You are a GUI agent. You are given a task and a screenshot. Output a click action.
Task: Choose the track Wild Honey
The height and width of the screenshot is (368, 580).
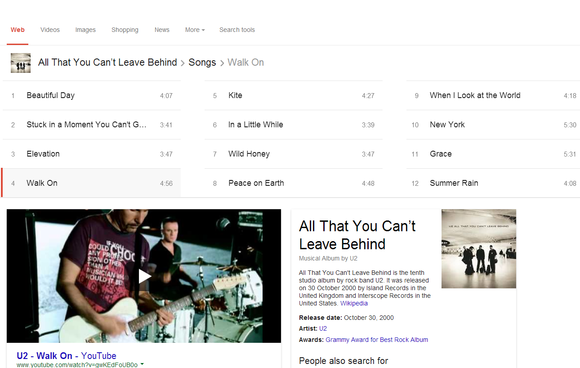(x=293, y=154)
